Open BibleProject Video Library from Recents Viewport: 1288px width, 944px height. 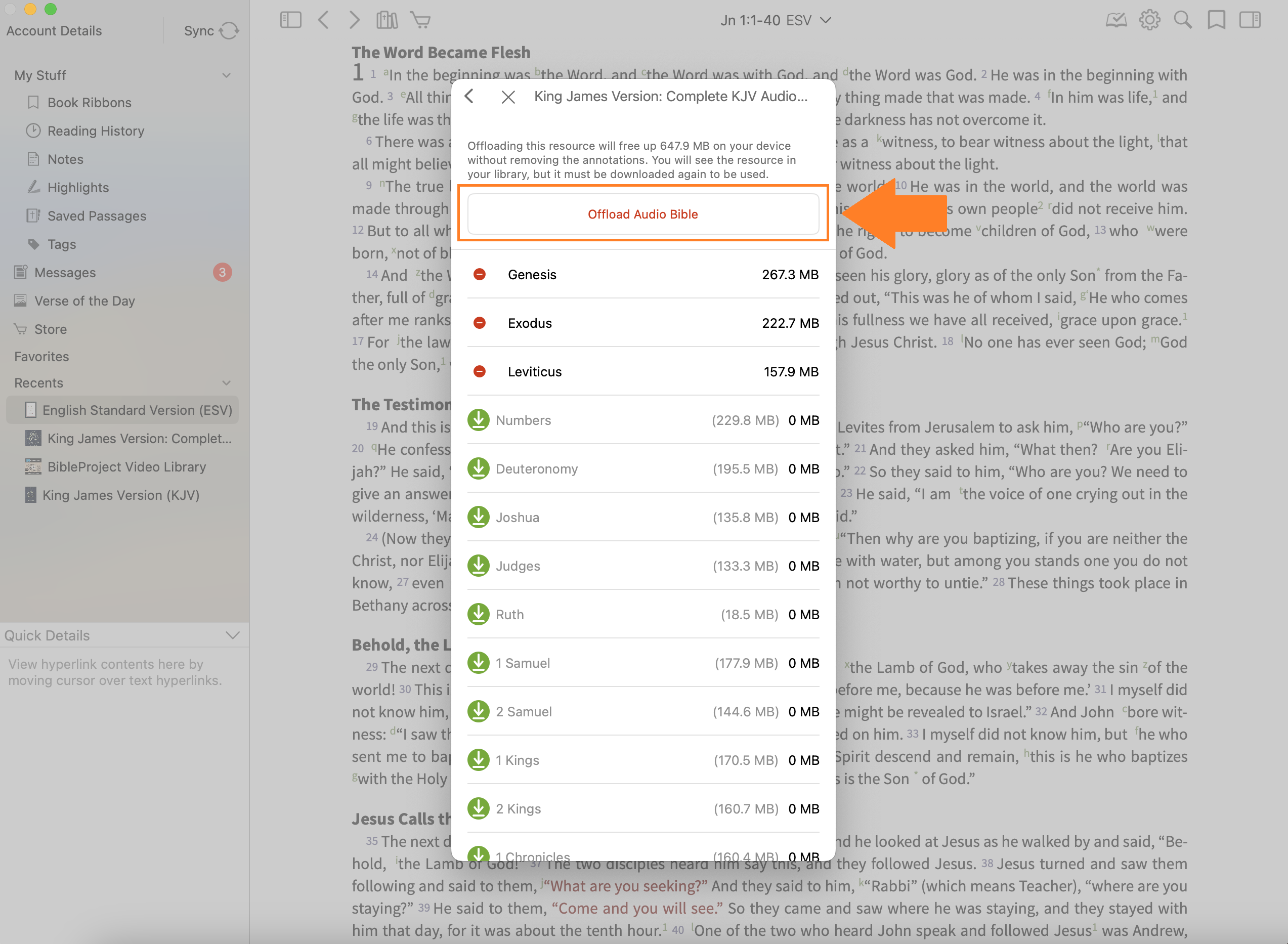[126, 467]
